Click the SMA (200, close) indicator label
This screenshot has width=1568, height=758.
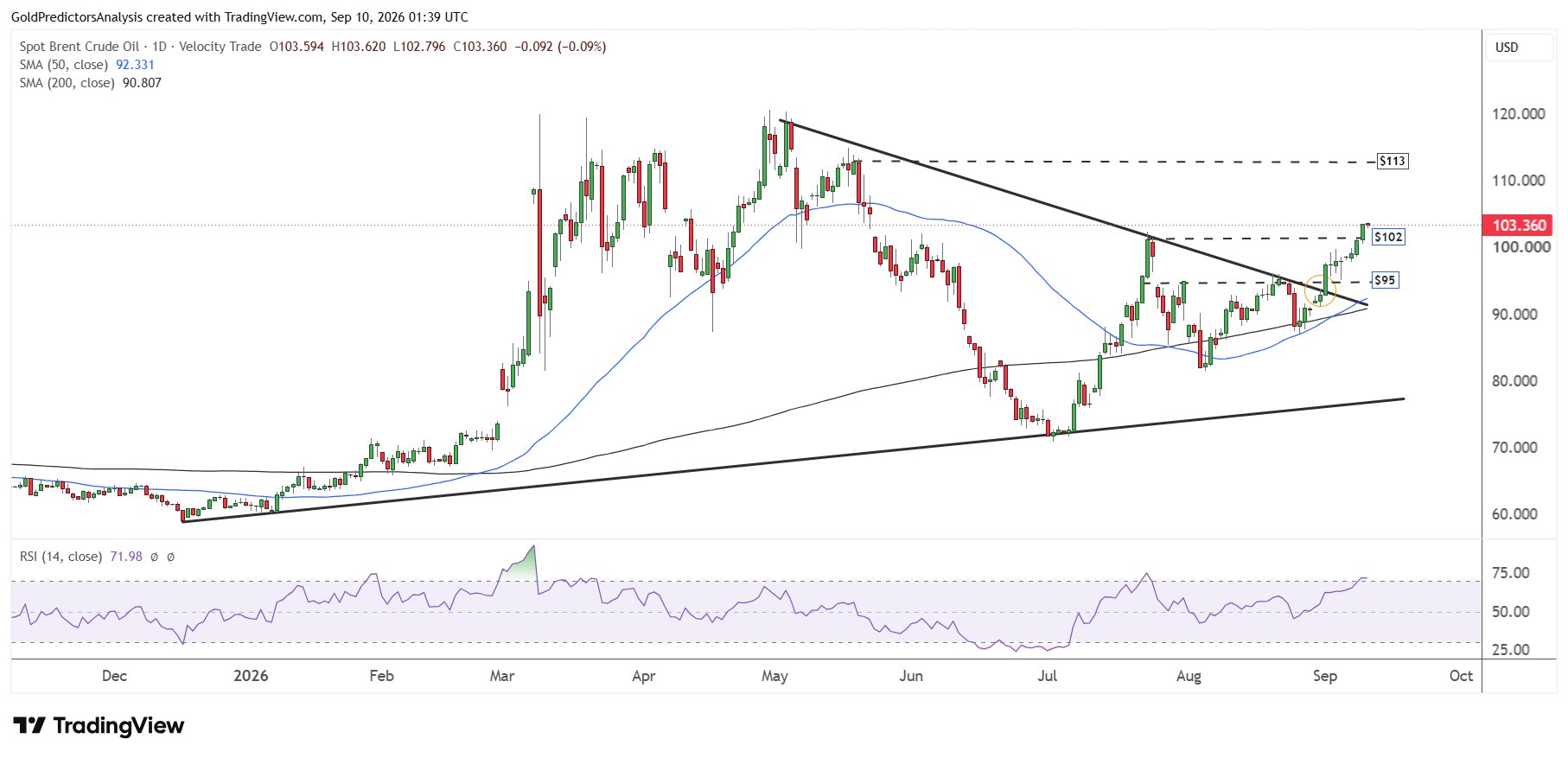67,83
